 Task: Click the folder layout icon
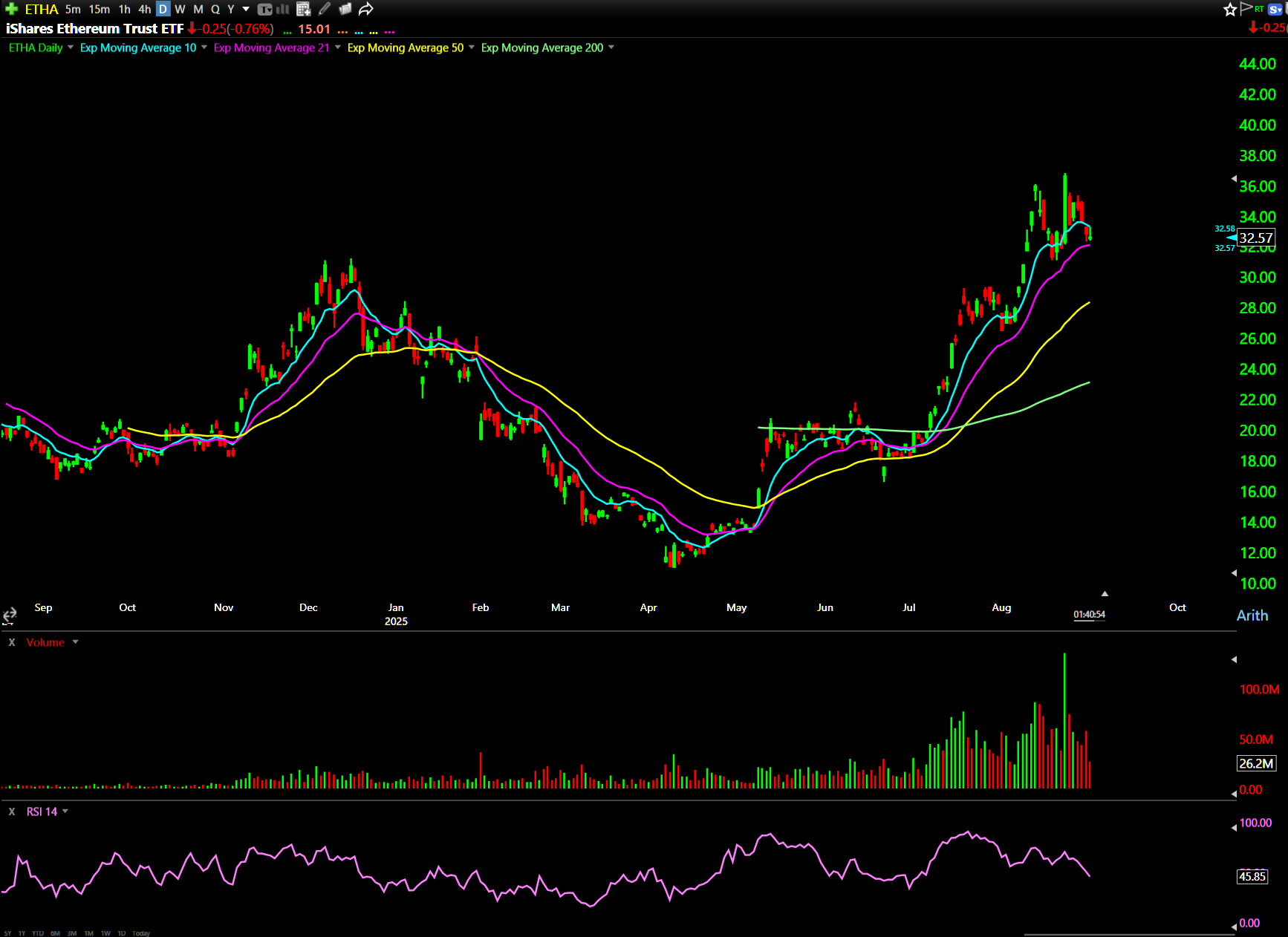tap(345, 9)
